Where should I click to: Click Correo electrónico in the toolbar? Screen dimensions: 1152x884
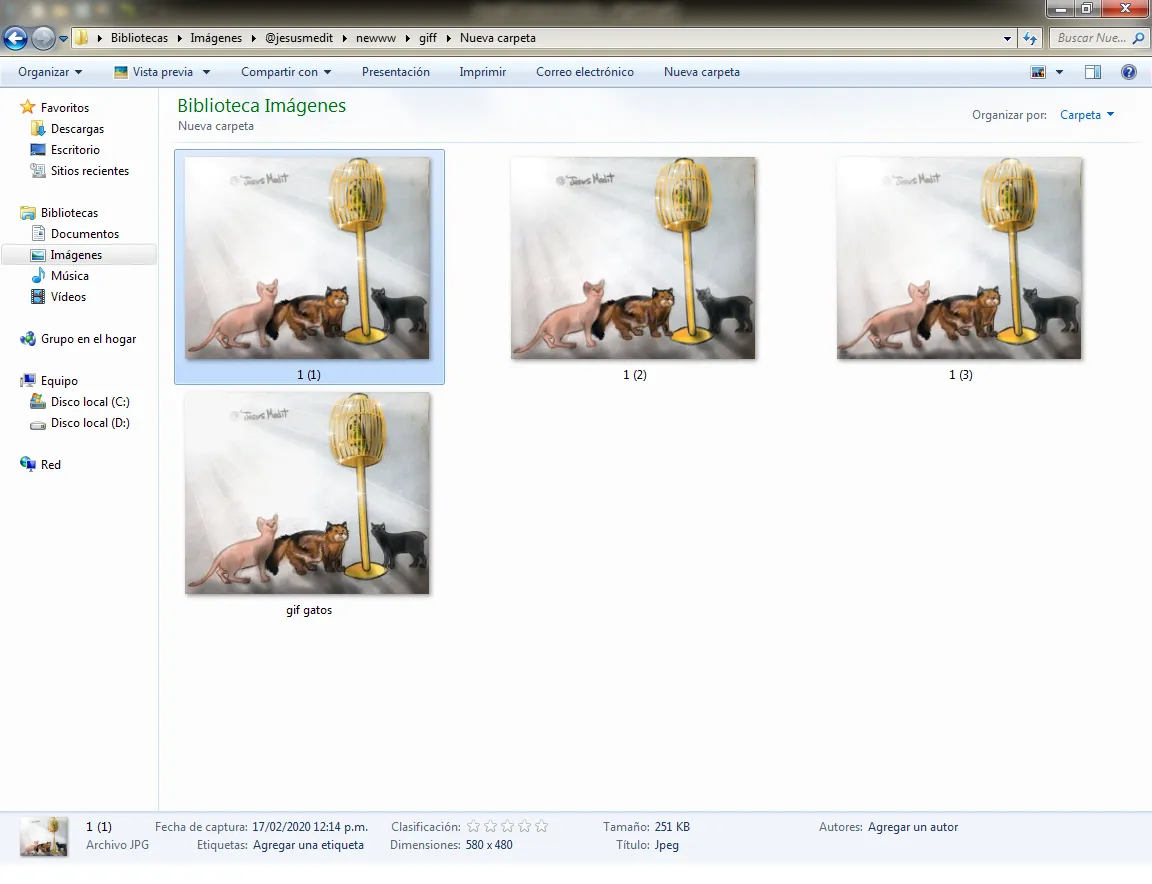[x=584, y=72]
